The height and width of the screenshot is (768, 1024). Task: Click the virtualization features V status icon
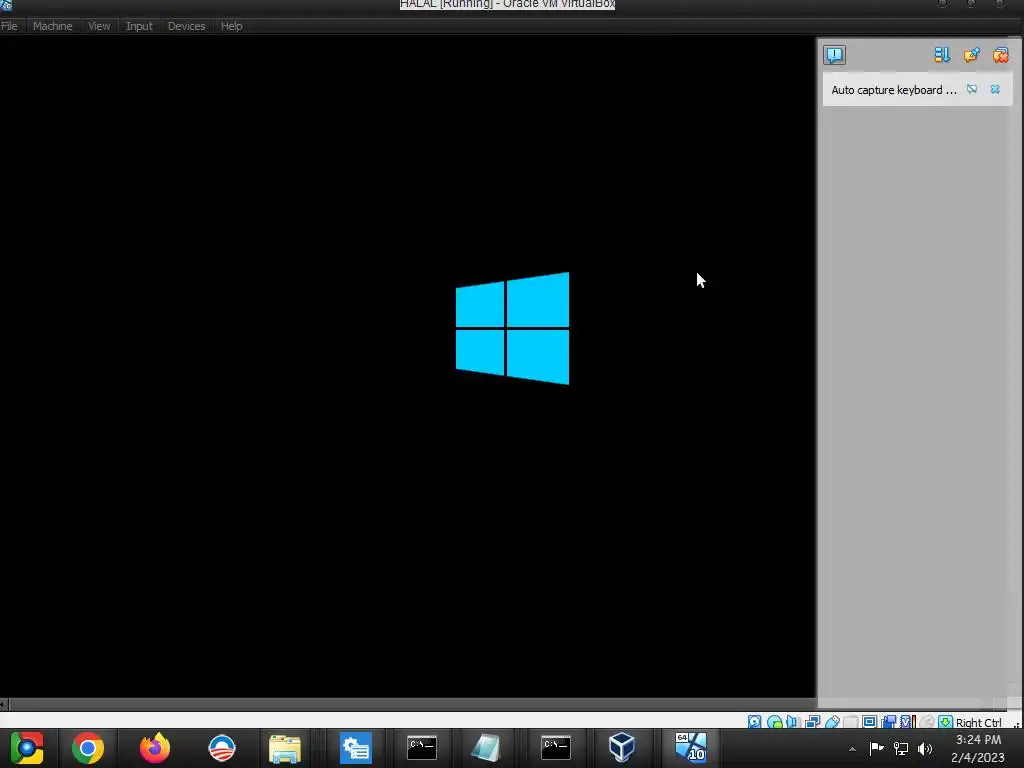coord(908,722)
